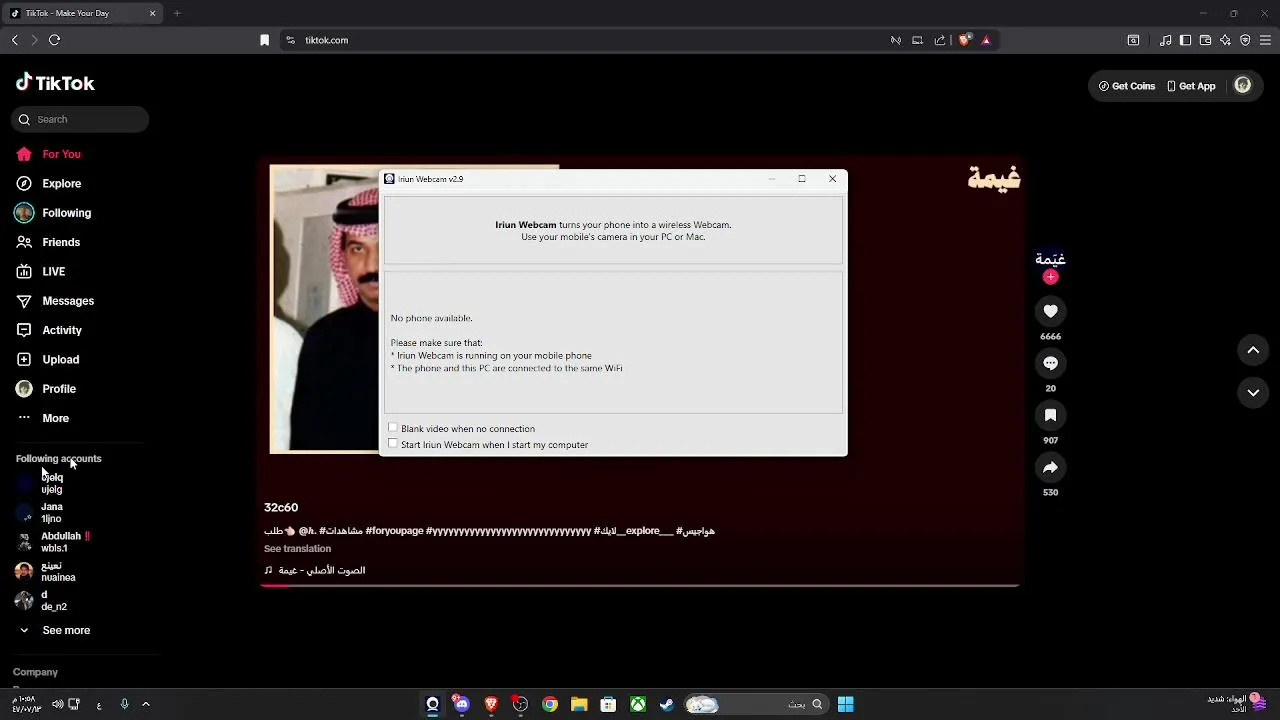The image size is (1280, 720).
Task: Click the browser back button
Action: pyautogui.click(x=14, y=40)
